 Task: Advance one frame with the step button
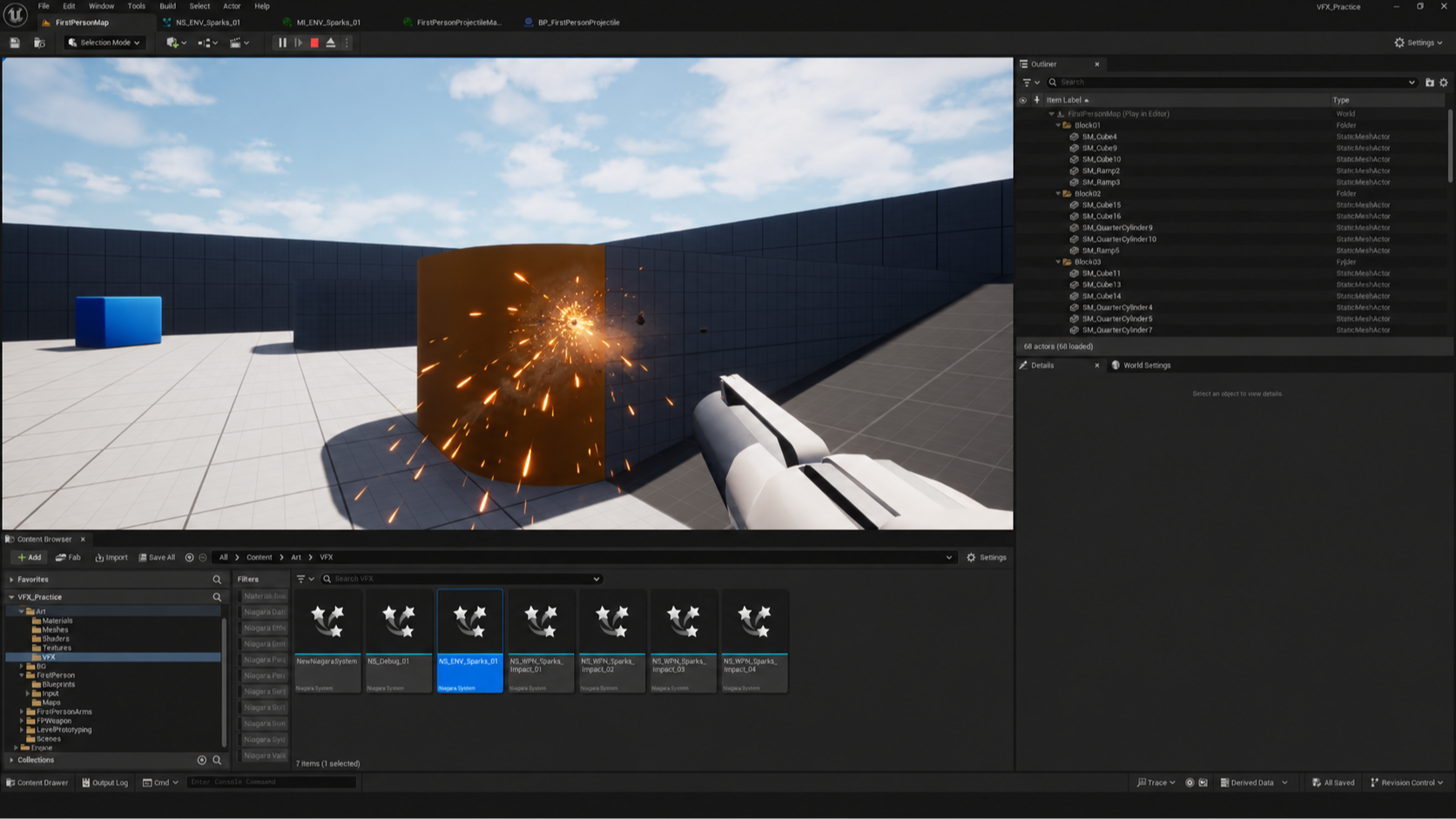298,43
